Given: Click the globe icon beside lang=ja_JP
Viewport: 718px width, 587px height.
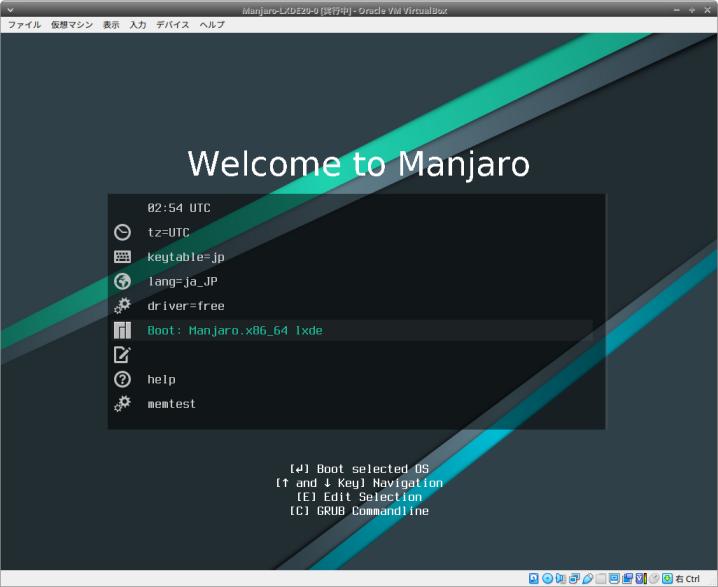Looking at the screenshot, I should (x=122, y=281).
